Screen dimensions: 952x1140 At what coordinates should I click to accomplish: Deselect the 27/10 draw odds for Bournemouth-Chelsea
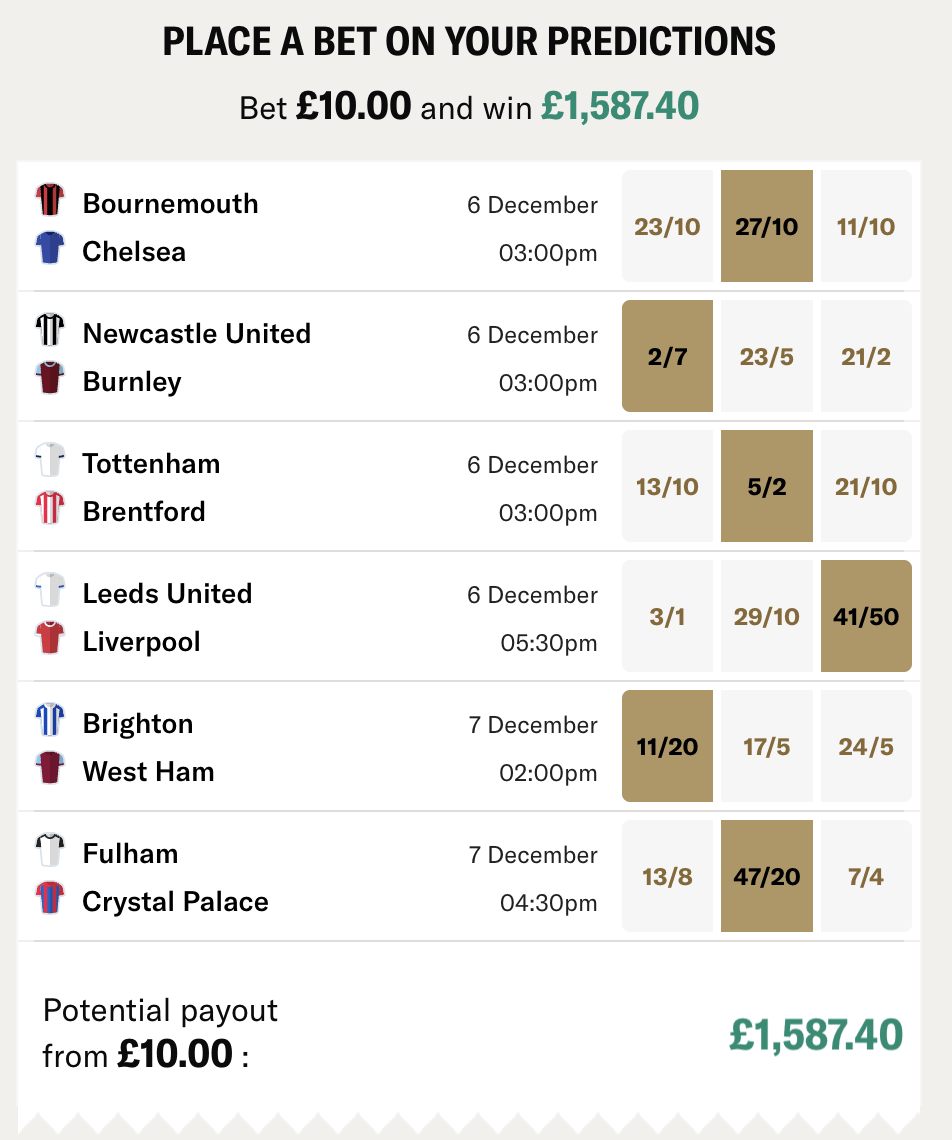click(x=766, y=226)
